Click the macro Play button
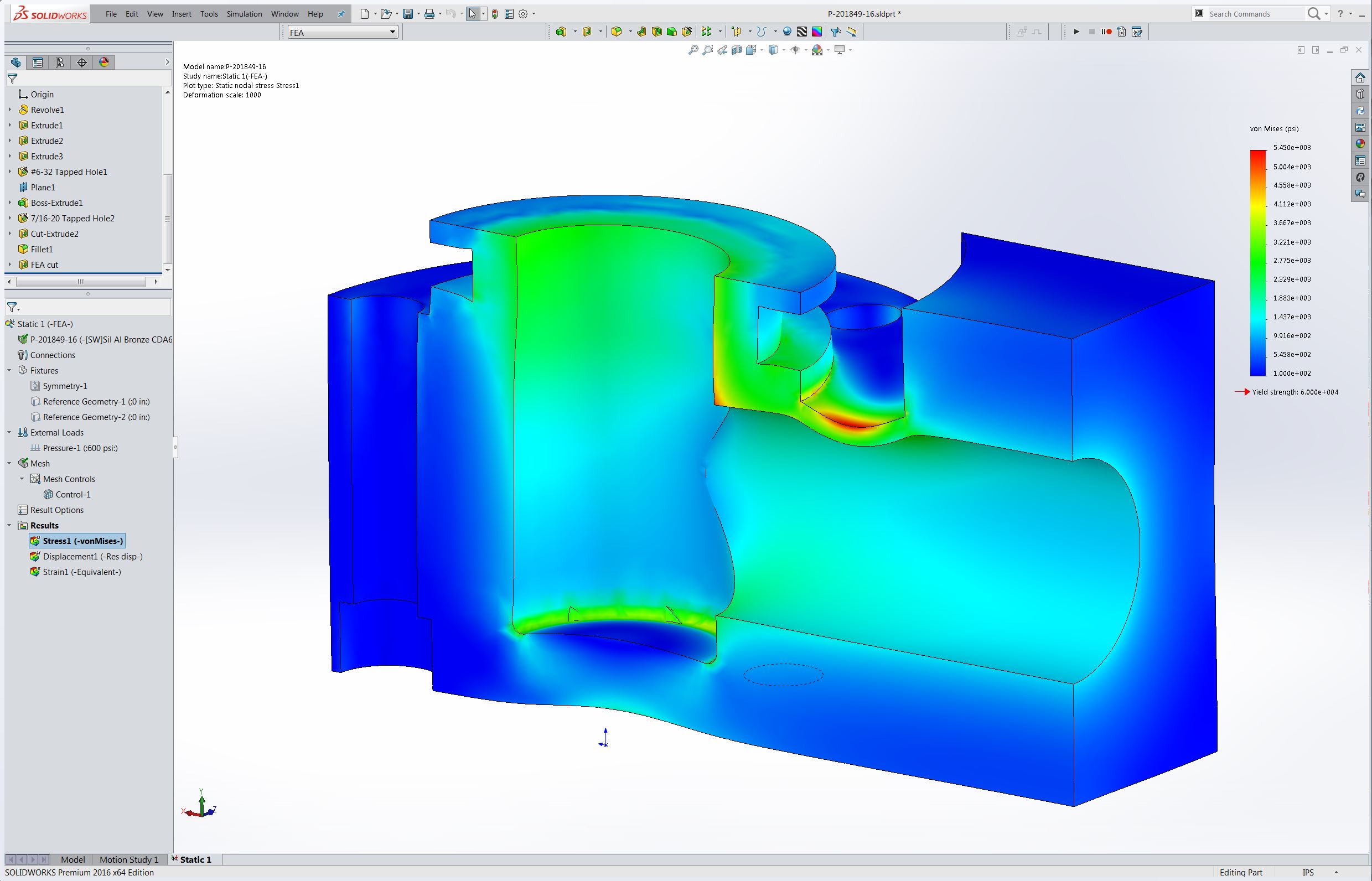This screenshot has width=1372, height=881. coord(1076,32)
